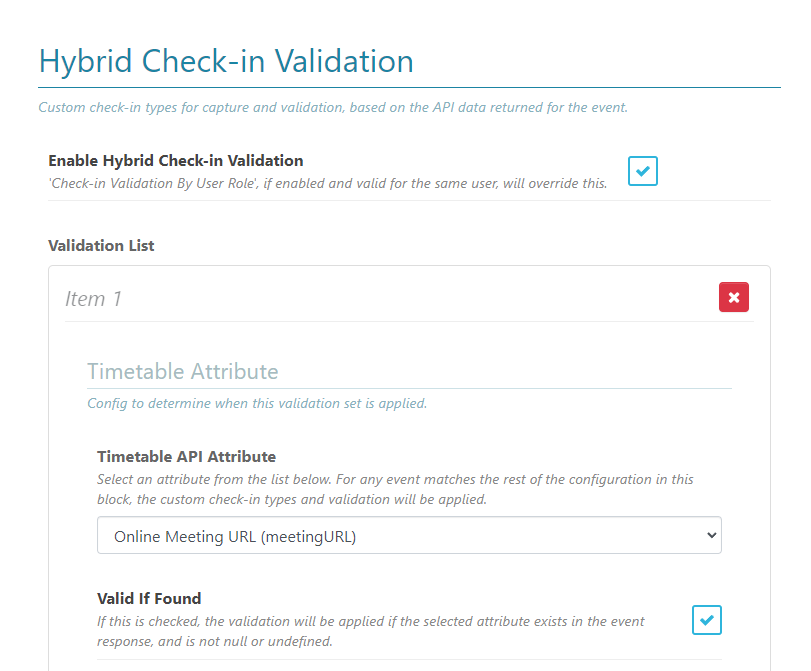
Task: Click the Enable Hybrid Check-in Validation label text
Action: (x=175, y=160)
